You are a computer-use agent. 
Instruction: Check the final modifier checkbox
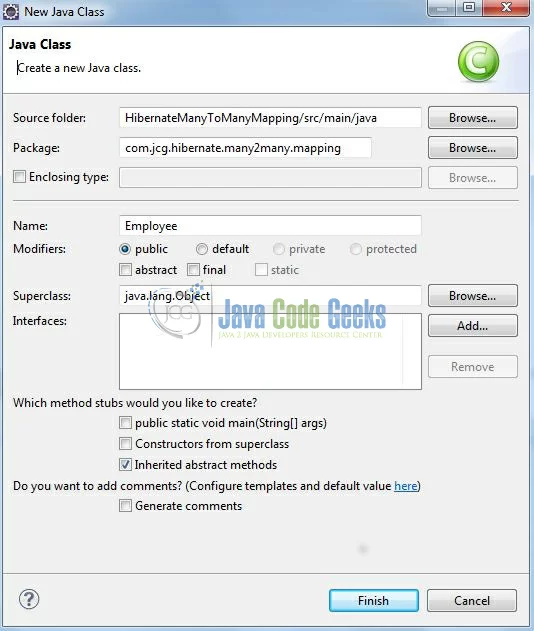click(x=193, y=270)
